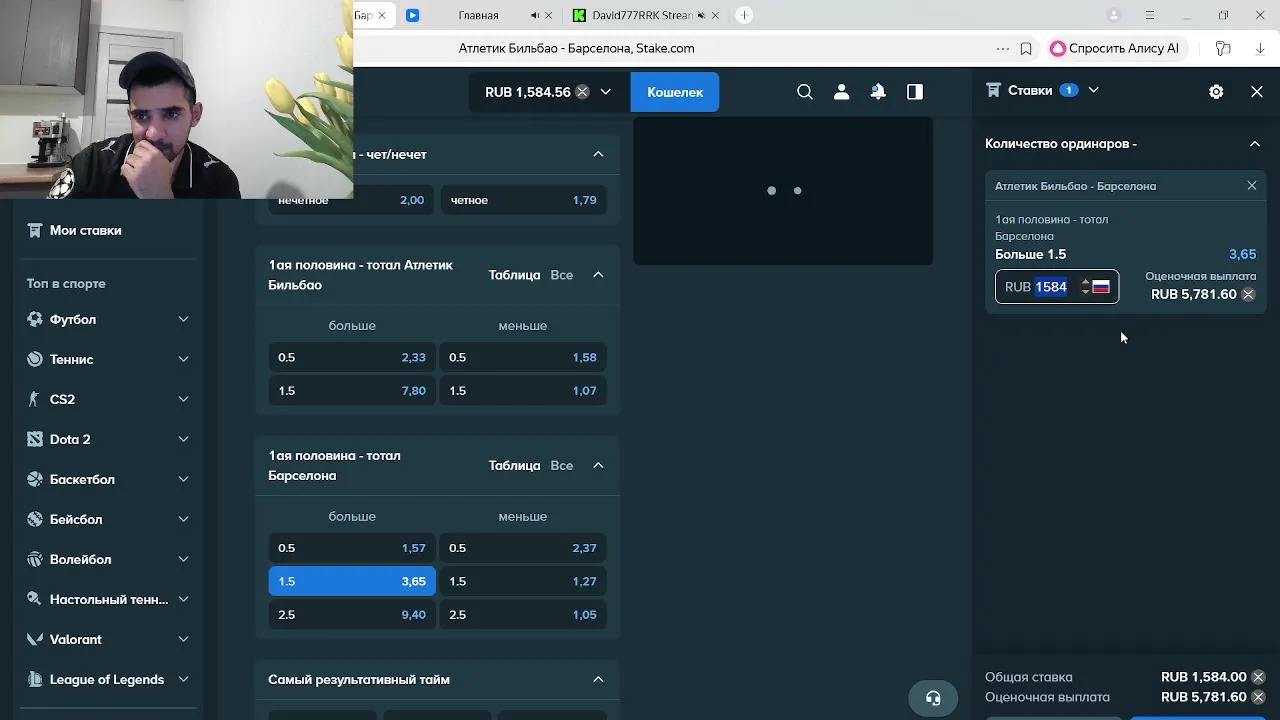Open notifications bell icon
Viewport: 1280px width, 720px height.
(878, 92)
